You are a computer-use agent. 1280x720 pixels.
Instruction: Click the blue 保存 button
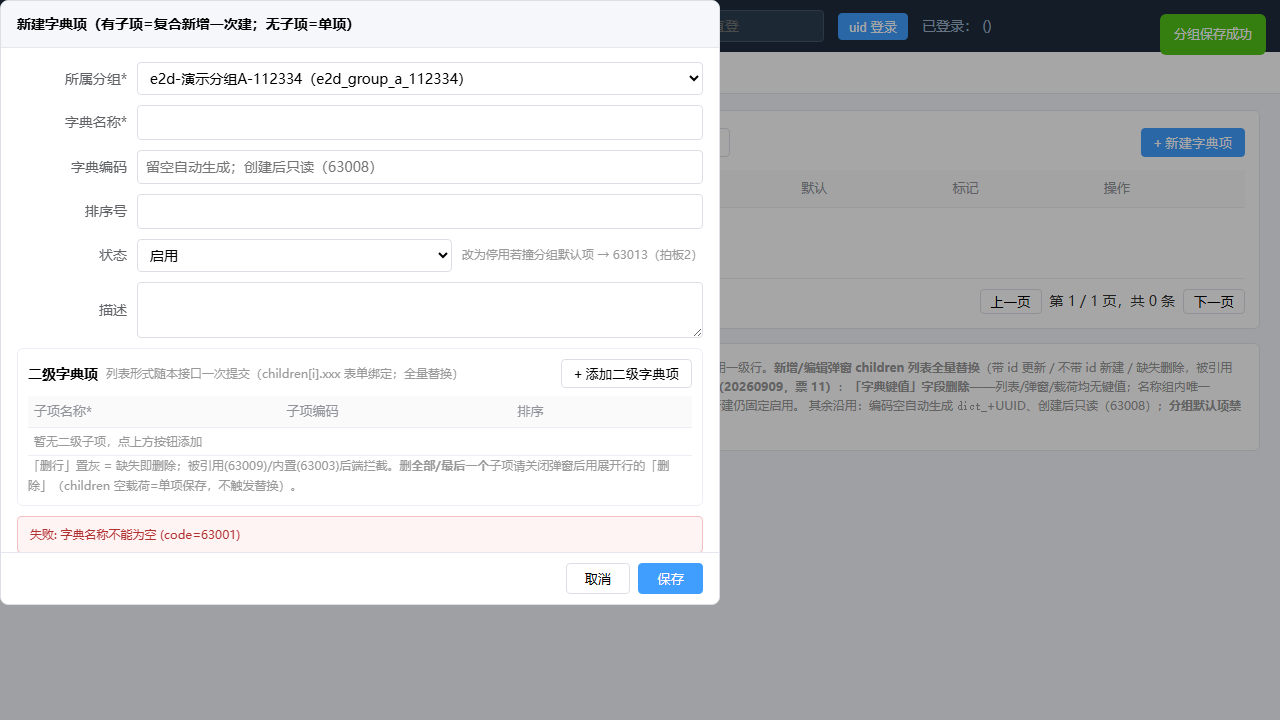tap(670, 579)
